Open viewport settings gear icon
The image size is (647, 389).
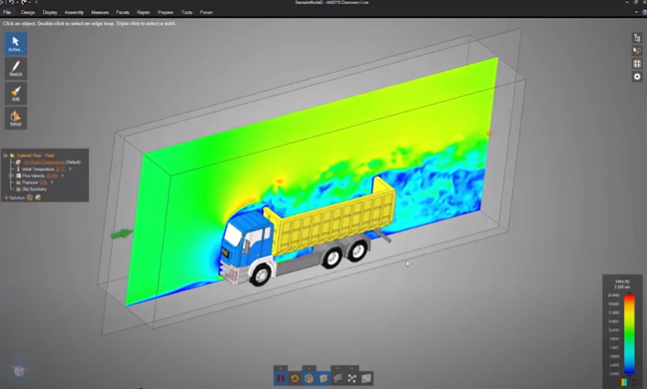coord(637,76)
